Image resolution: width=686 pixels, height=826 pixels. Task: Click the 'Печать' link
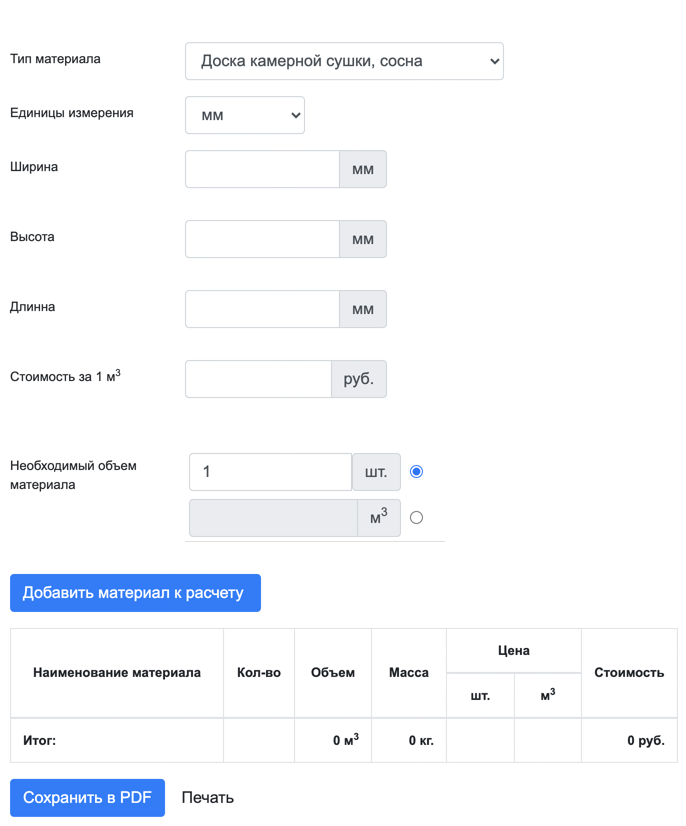[x=207, y=797]
